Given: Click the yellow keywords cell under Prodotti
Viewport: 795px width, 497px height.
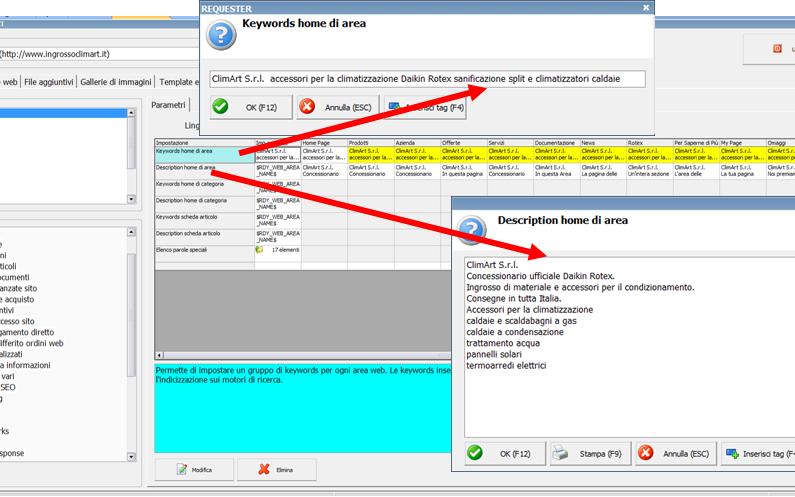Looking at the screenshot, I should (x=371, y=155).
